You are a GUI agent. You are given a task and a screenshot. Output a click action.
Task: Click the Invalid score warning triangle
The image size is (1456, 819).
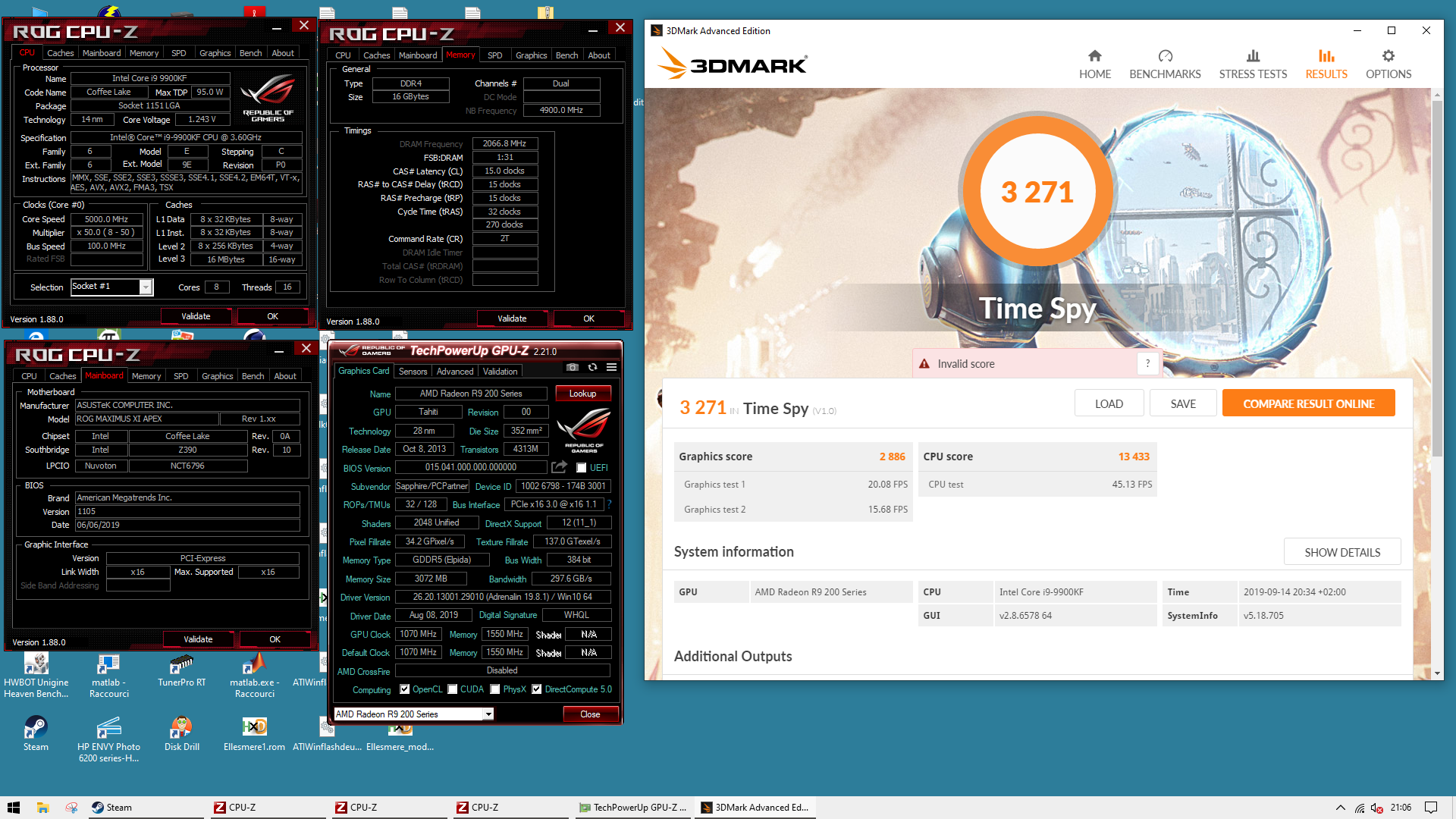[x=924, y=364]
